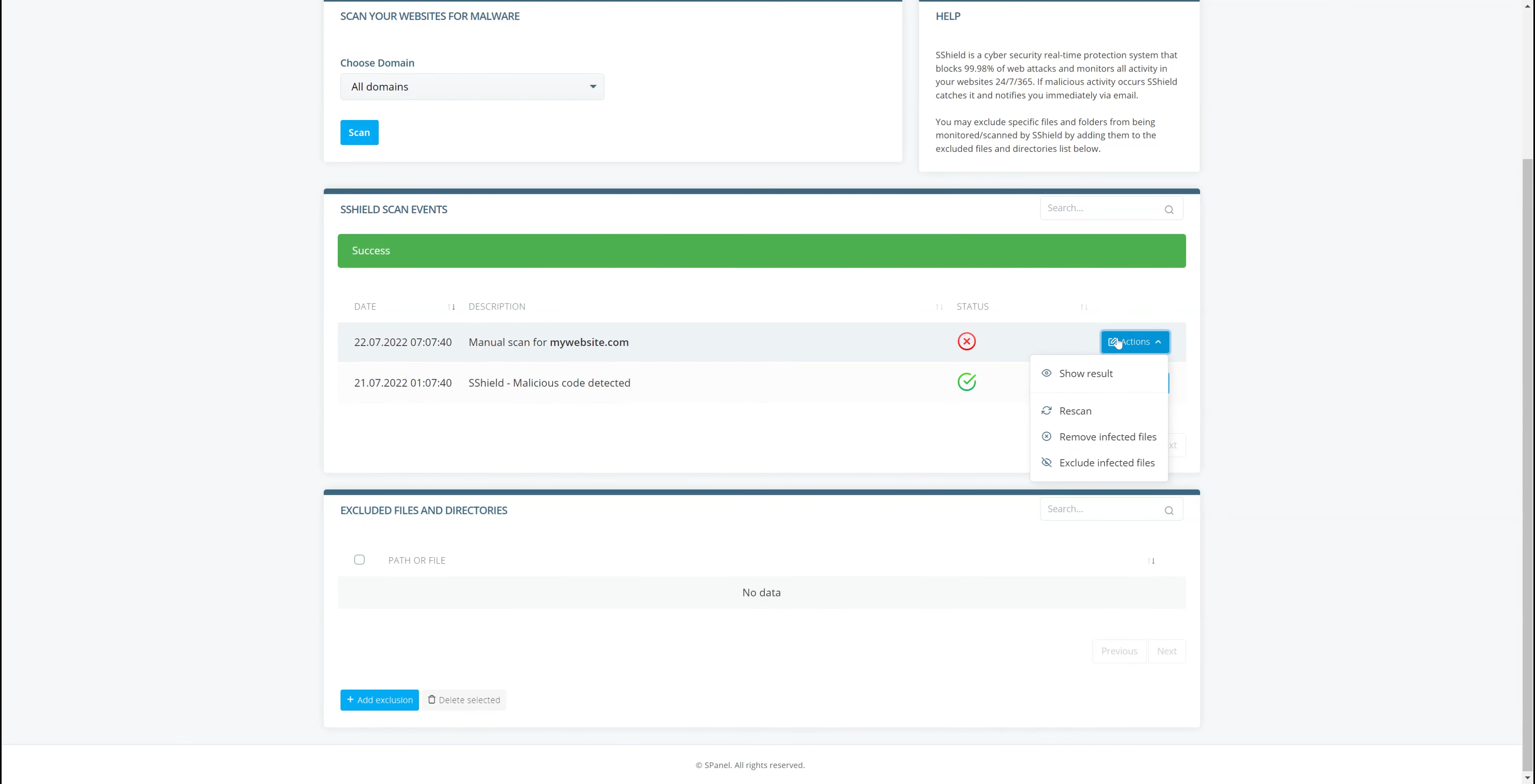This screenshot has height=784, width=1535.
Task: Click the DESCRIPTION column header
Action: (496, 307)
